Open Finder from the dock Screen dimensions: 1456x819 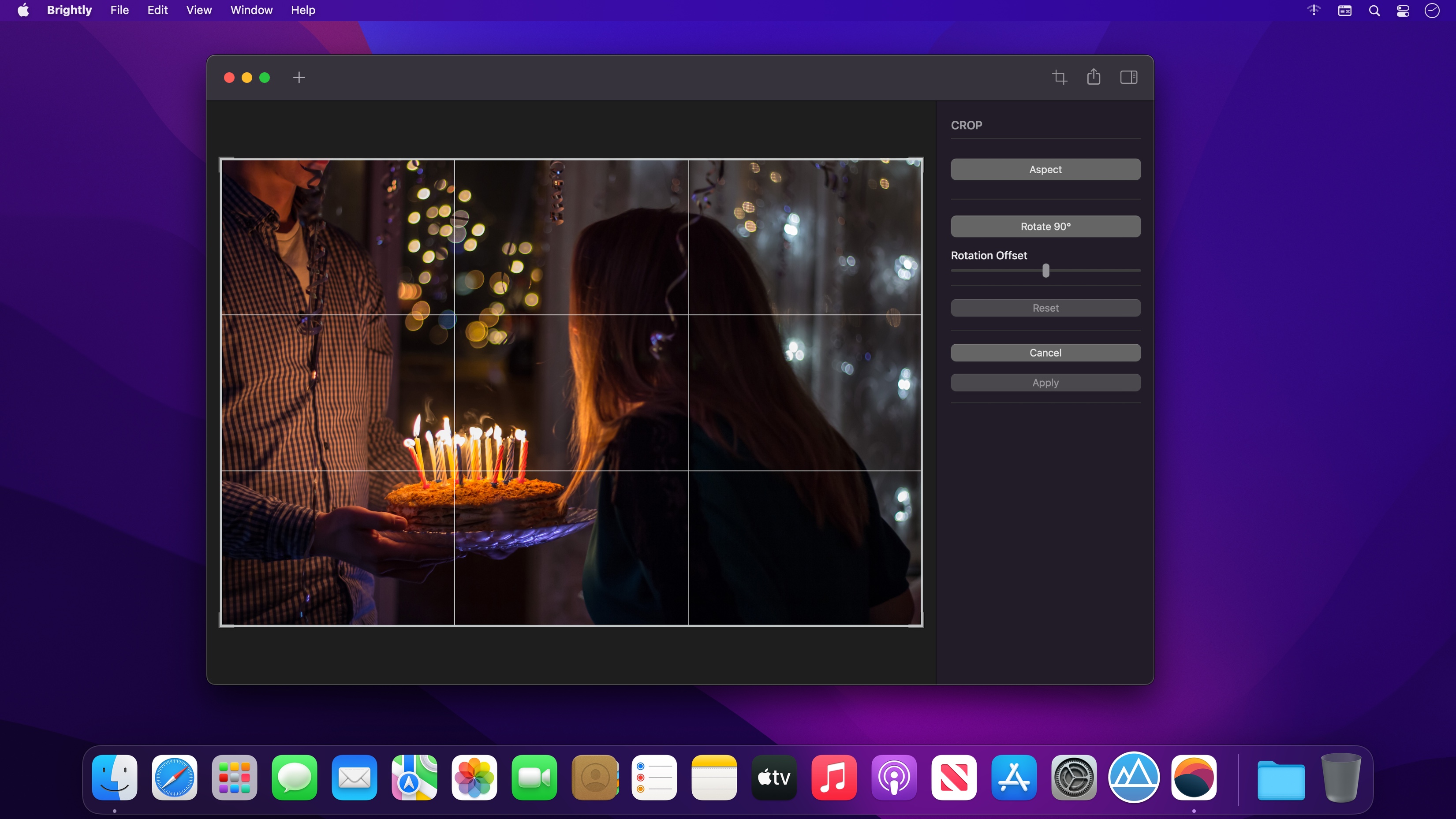coord(115,778)
